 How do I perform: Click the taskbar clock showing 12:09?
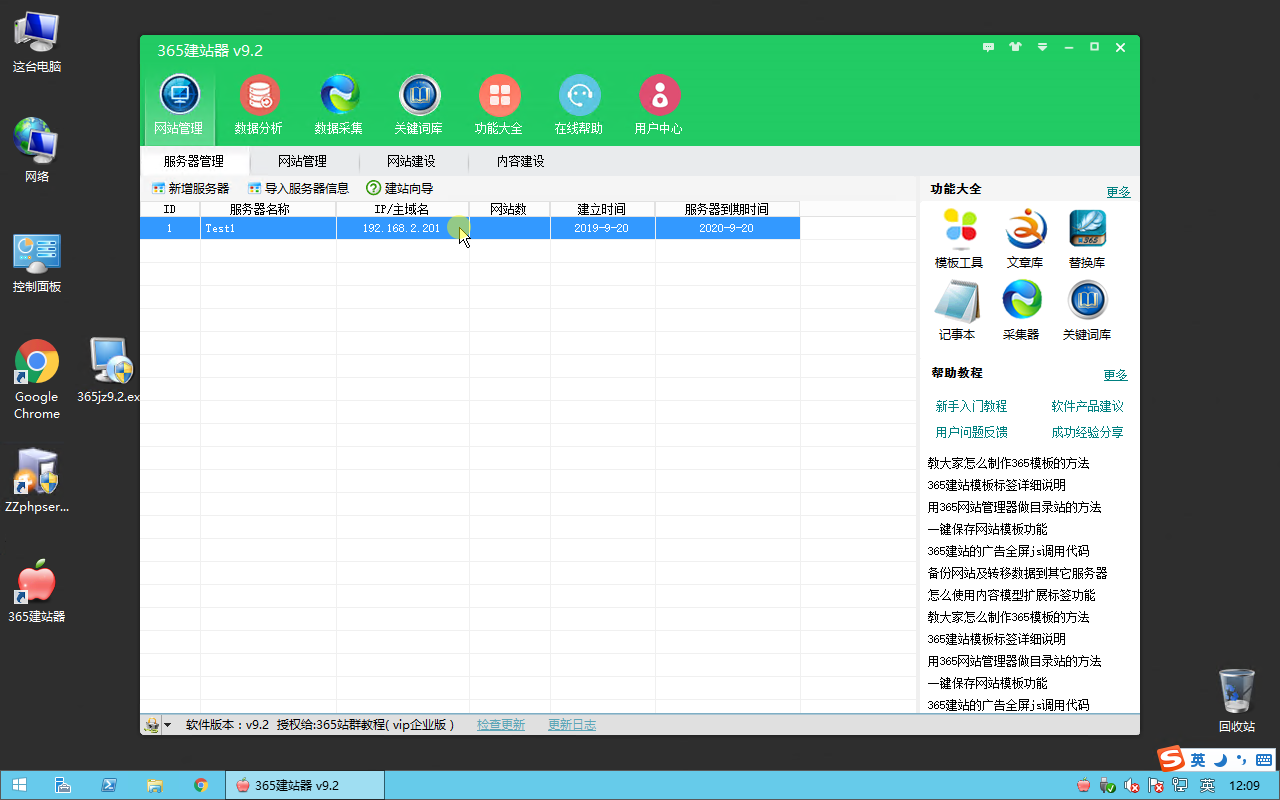1244,786
